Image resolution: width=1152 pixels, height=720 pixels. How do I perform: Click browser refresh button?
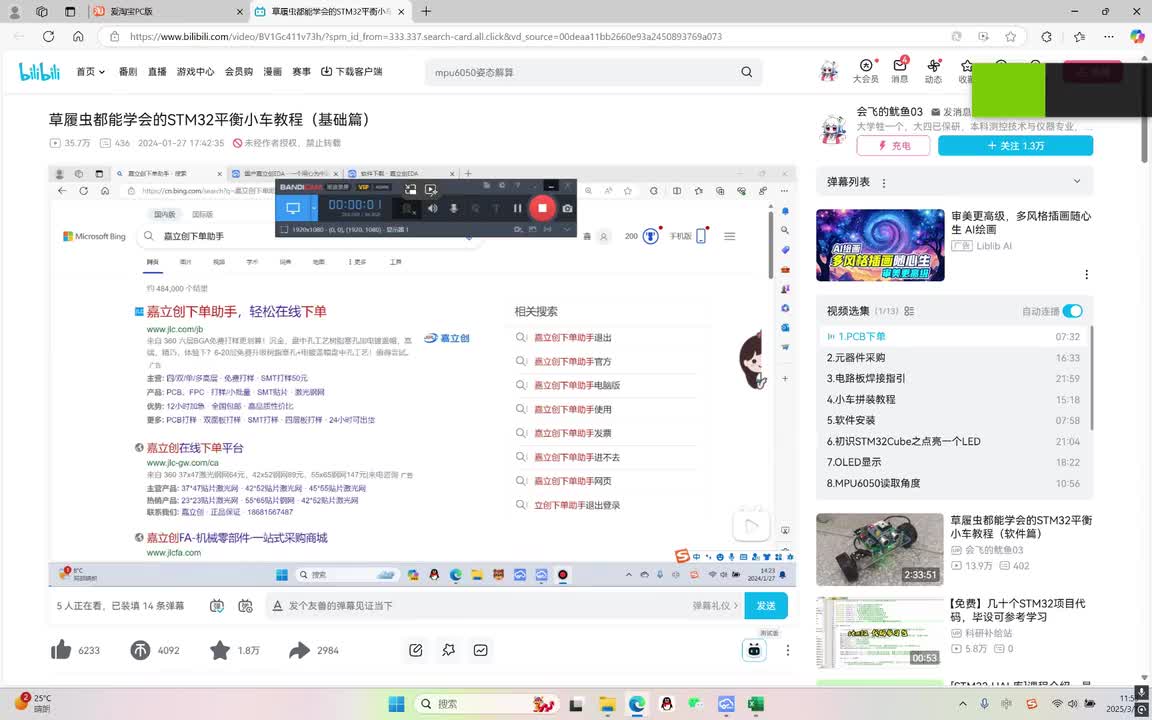[x=48, y=36]
